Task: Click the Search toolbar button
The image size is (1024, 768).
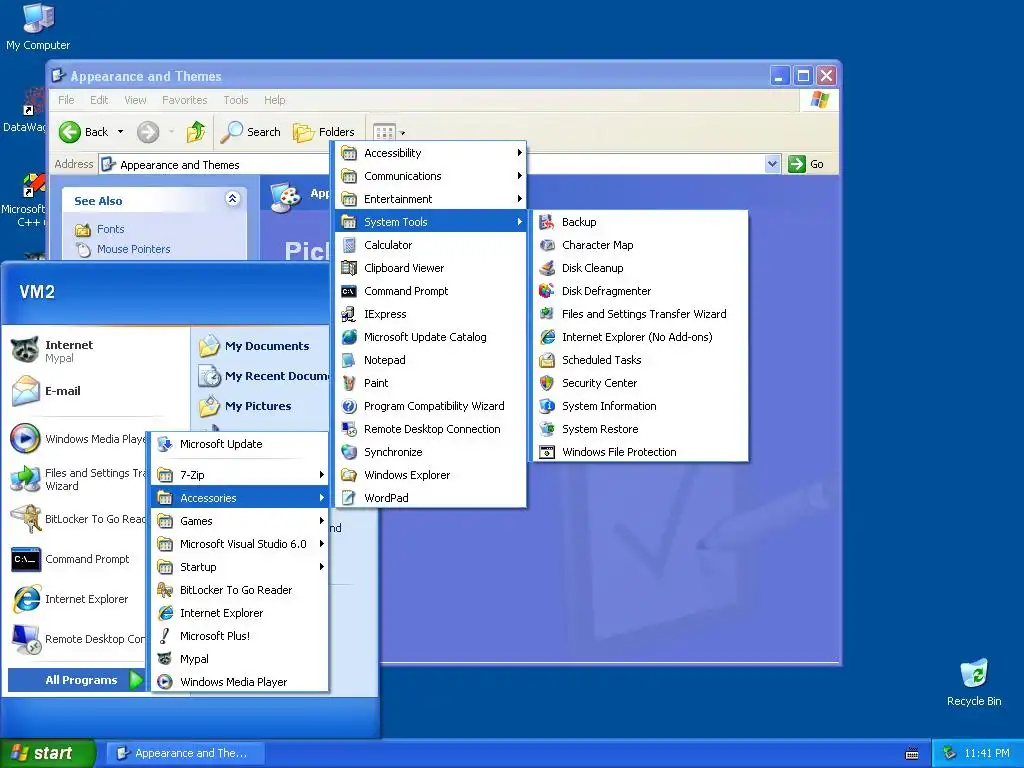Action: coord(251,132)
